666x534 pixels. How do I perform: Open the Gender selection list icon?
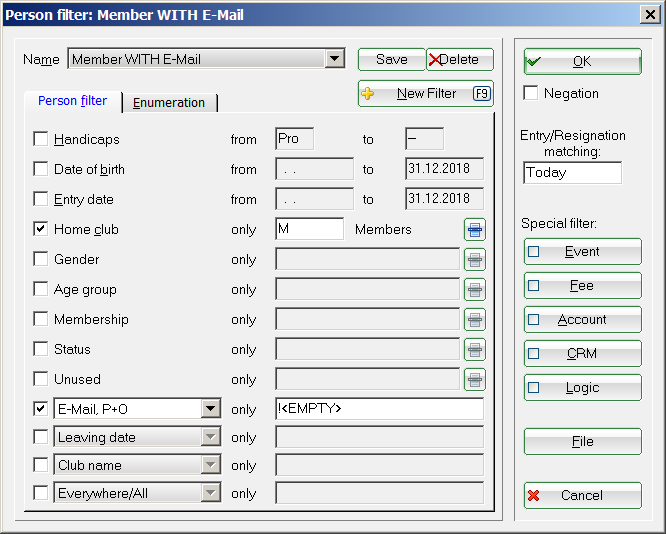click(x=474, y=260)
